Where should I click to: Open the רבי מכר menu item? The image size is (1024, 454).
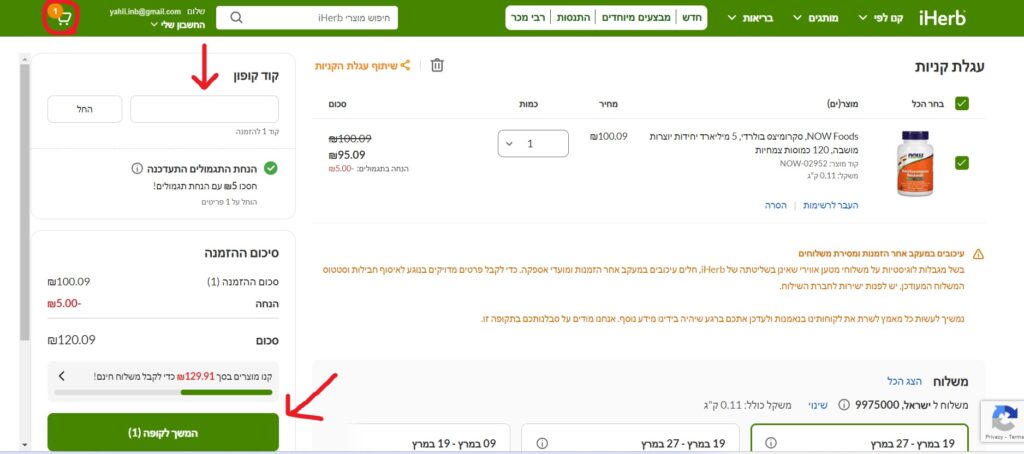click(529, 18)
